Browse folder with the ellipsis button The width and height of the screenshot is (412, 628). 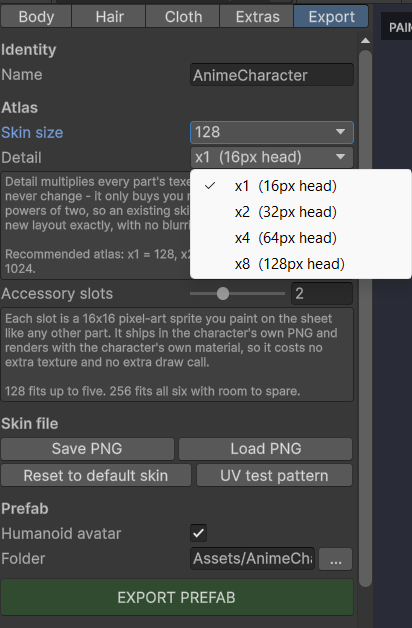click(x=336, y=559)
